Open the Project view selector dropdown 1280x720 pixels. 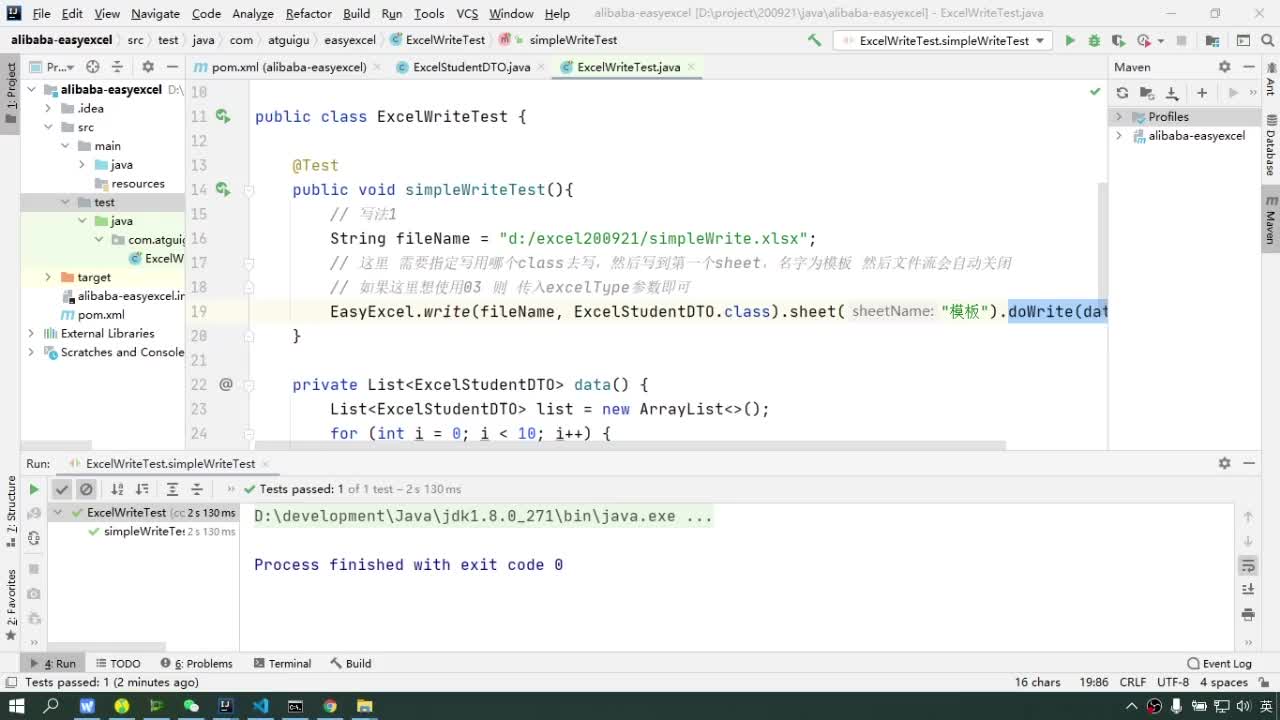point(50,67)
